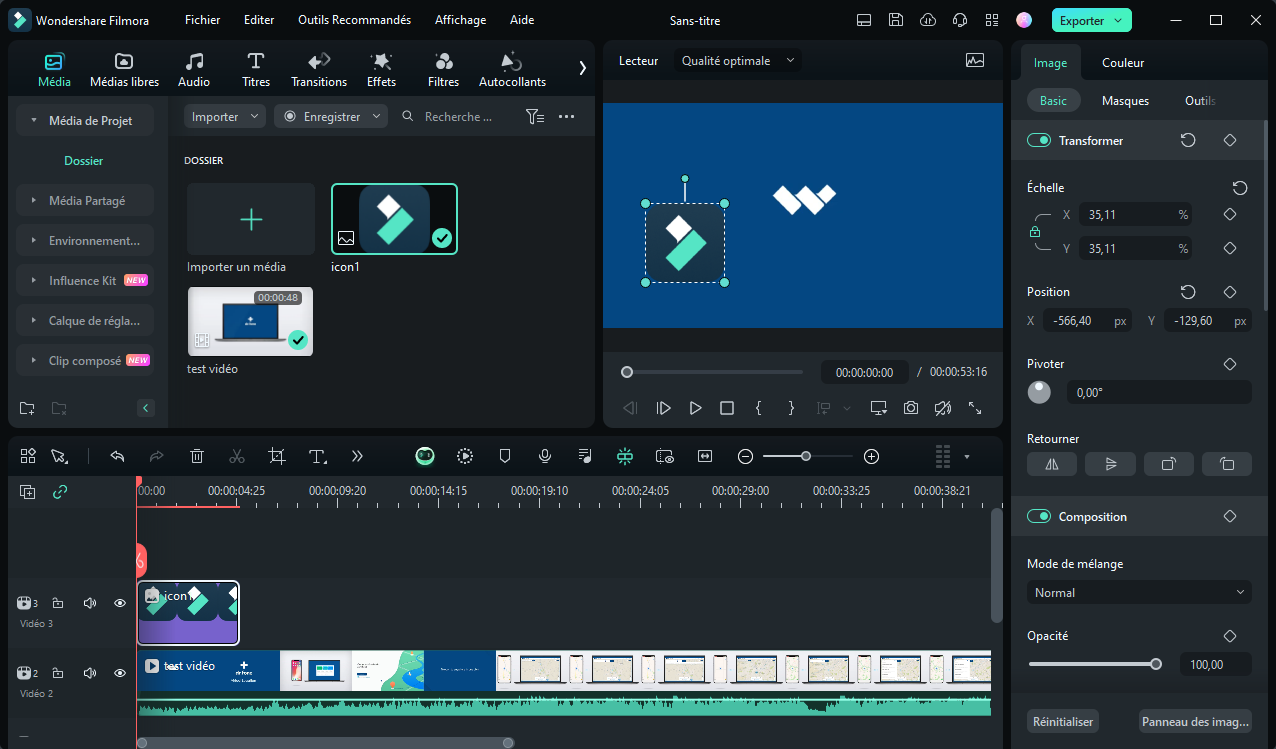Show more media tabs with right chevron
Viewport: 1276px width, 749px height.
(x=583, y=68)
